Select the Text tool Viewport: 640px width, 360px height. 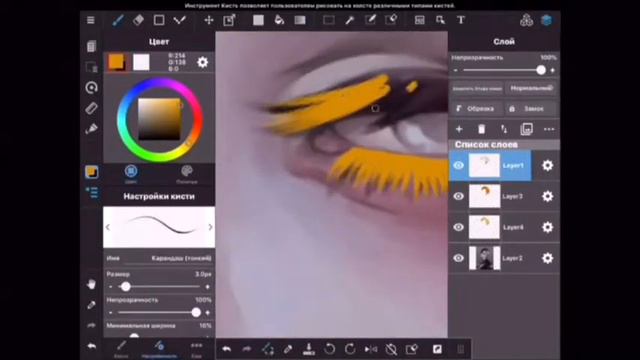461,20
